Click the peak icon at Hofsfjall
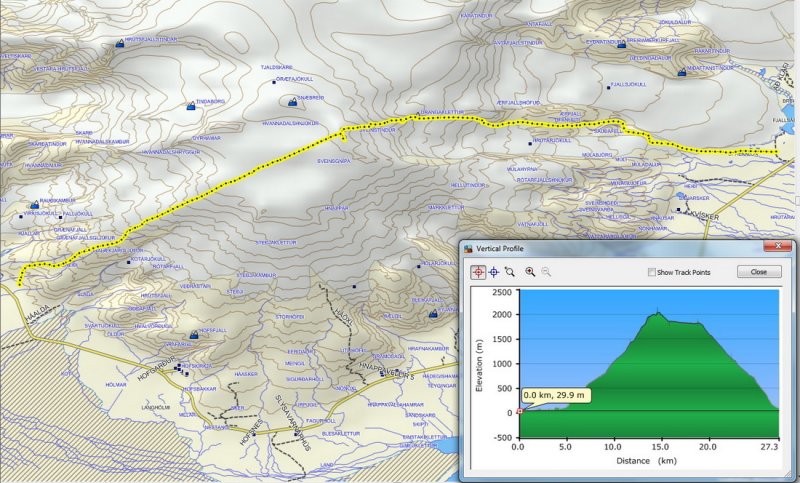The width and height of the screenshot is (800, 483). (x=194, y=335)
